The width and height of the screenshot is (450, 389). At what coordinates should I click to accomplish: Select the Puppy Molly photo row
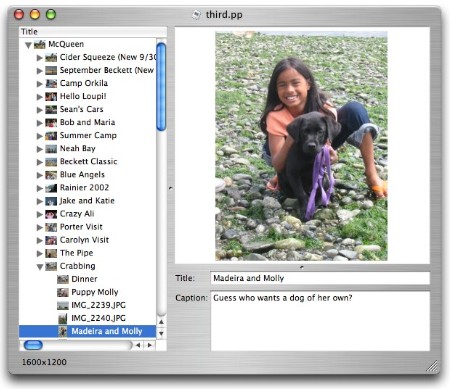tap(88, 293)
